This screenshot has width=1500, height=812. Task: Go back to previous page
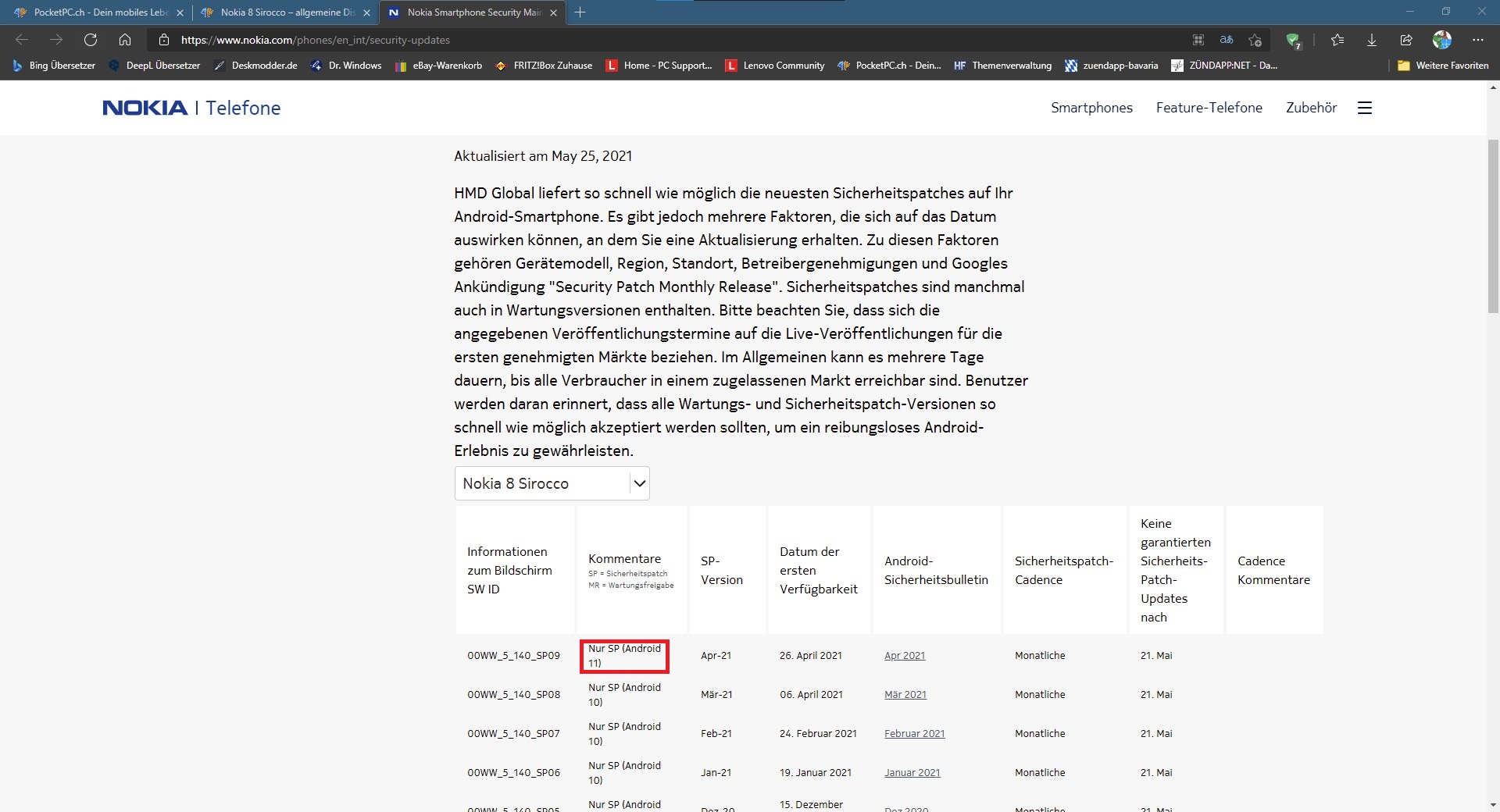(22, 40)
